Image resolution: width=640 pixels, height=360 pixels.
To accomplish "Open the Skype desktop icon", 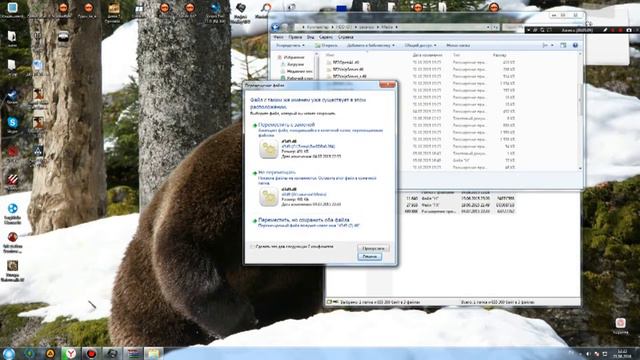I will pos(13,124).
